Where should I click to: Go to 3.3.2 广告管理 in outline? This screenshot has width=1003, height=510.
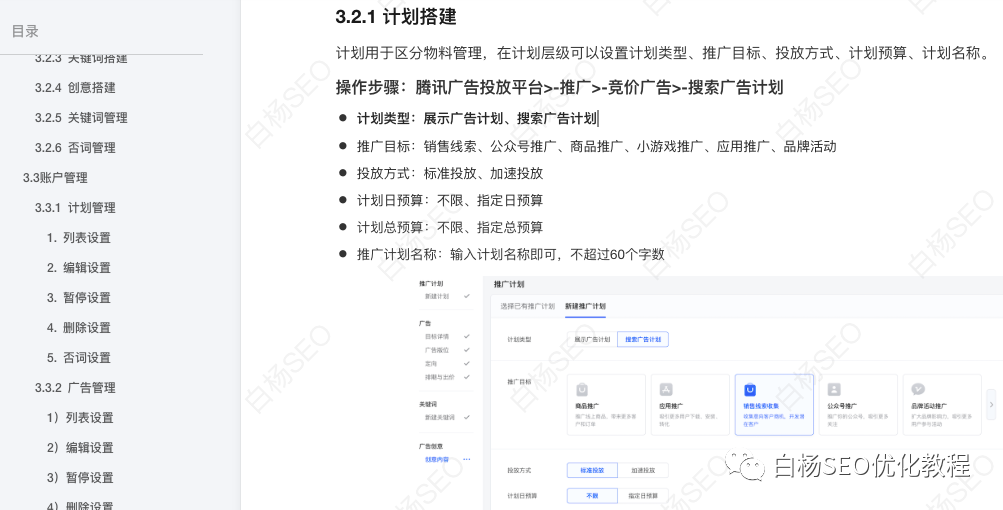(x=75, y=388)
